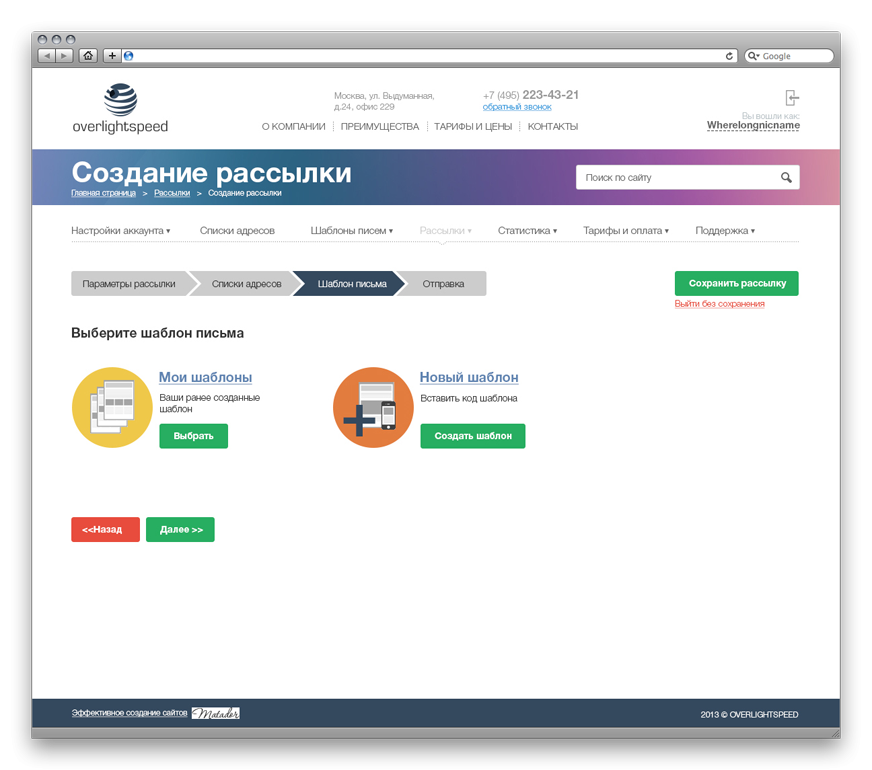Open 'КОНТАКТЫ' in top navigation

553,127
